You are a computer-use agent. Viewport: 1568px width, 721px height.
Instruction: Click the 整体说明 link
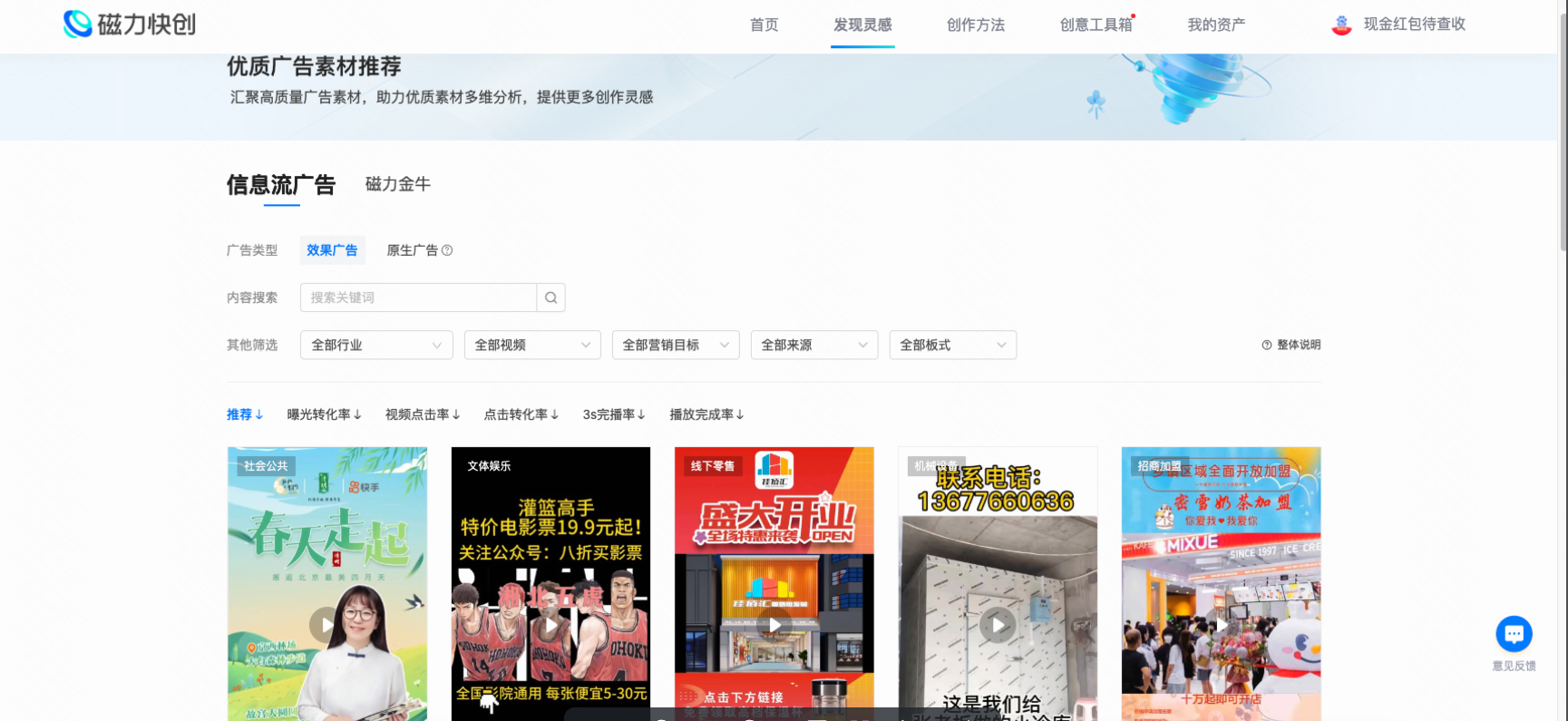click(x=1299, y=345)
